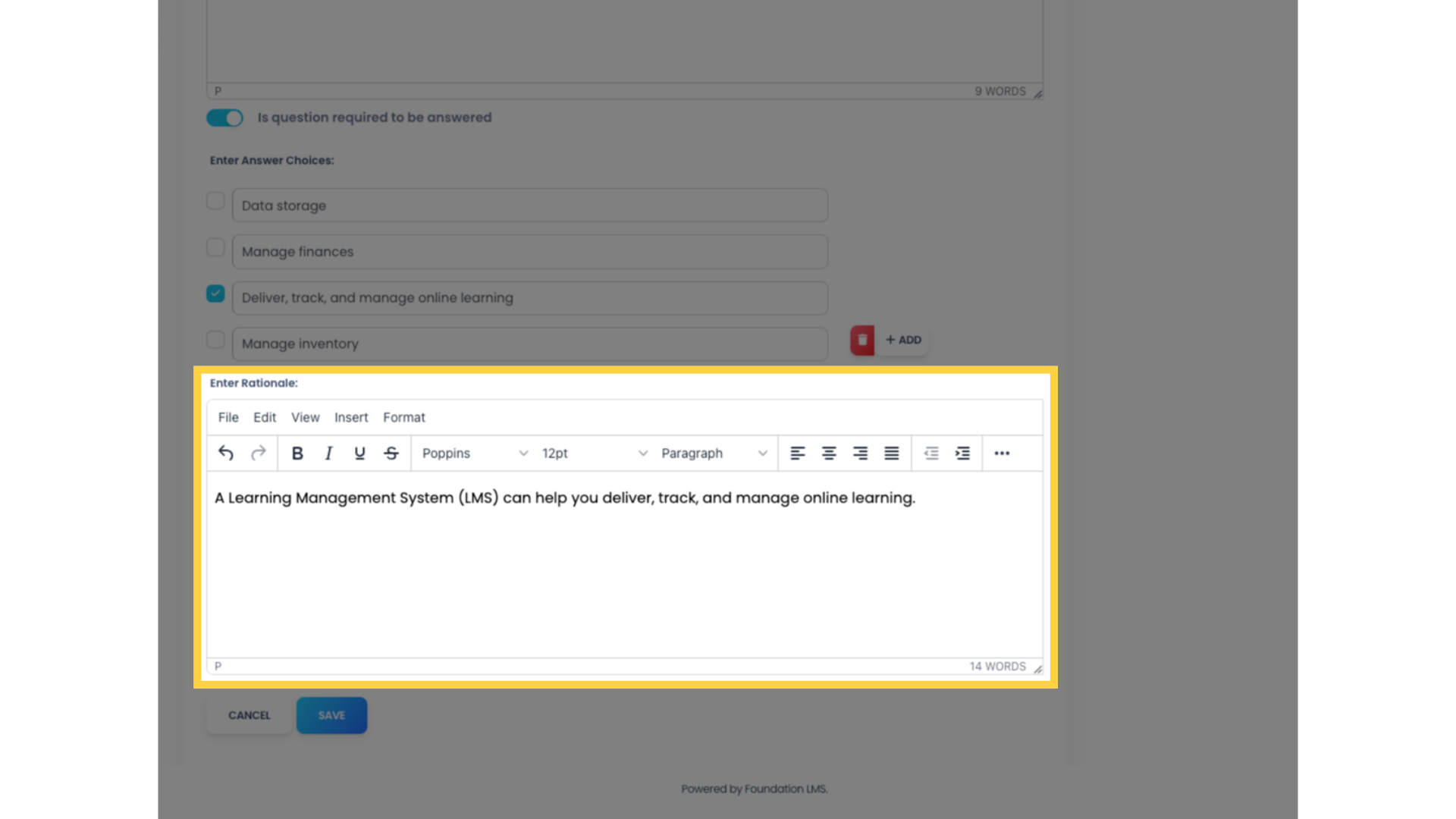The height and width of the screenshot is (819, 1456).
Task: Uncheck Deliver, track, and manage checkbox
Action: [x=215, y=293]
